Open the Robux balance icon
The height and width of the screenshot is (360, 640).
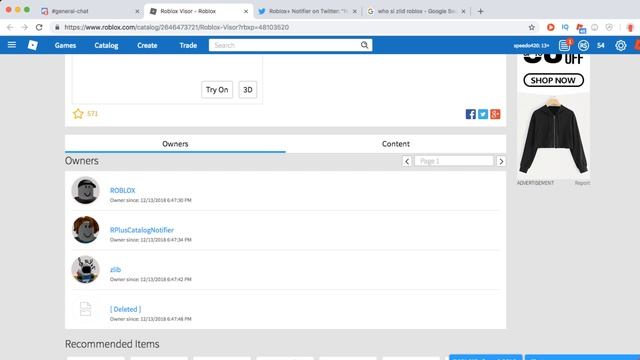(583, 45)
